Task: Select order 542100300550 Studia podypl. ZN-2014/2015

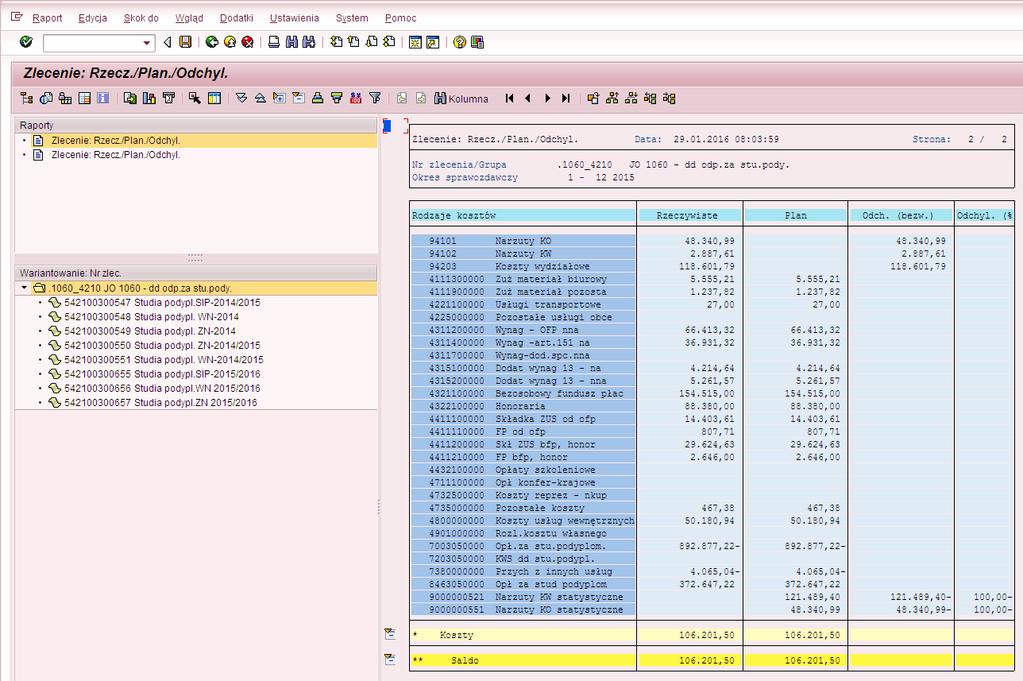Action: tap(162, 346)
